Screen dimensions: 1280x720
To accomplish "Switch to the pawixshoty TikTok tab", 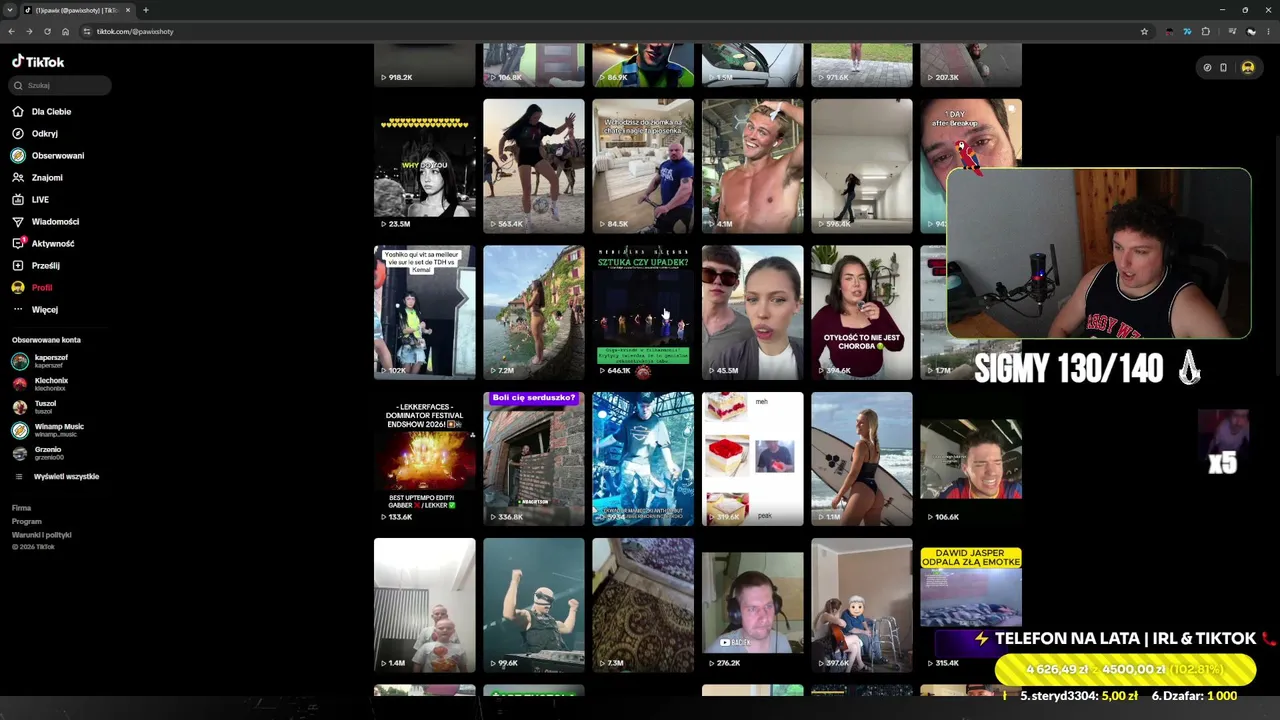I will pyautogui.click(x=78, y=10).
